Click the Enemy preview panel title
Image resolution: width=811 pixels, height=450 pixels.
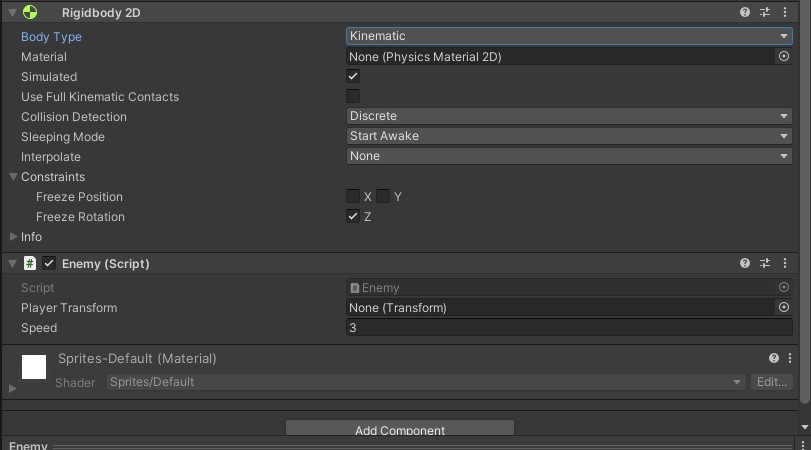(x=28, y=445)
